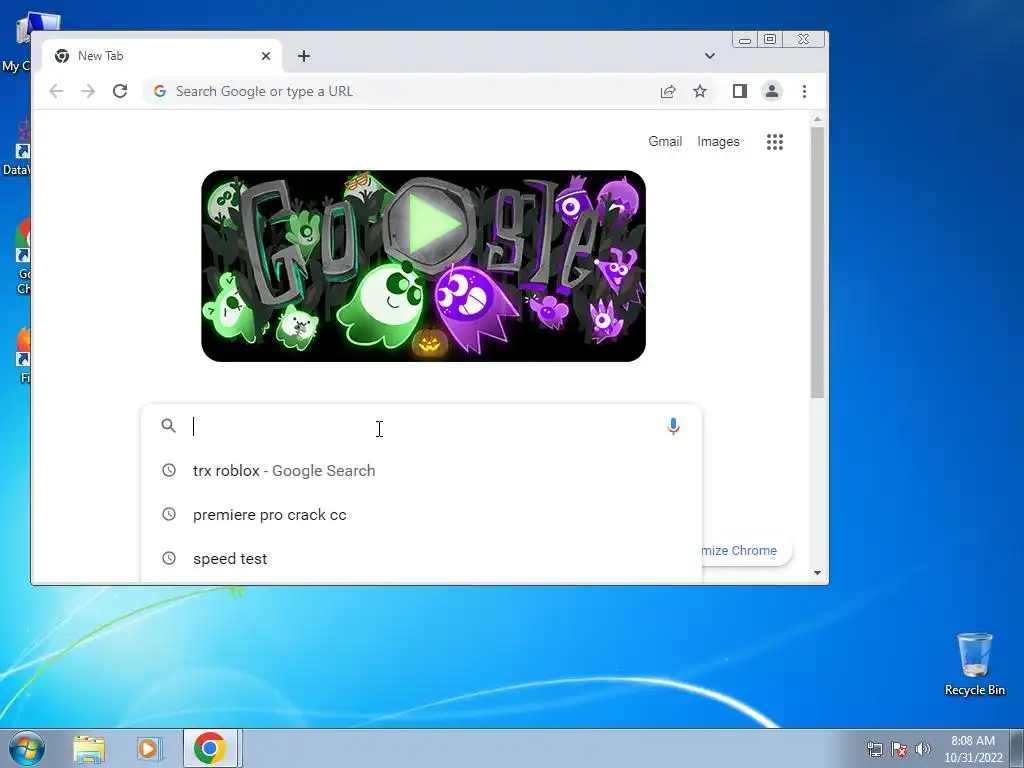The height and width of the screenshot is (768, 1024).
Task: Select the New Tab tab
Action: tap(162, 56)
